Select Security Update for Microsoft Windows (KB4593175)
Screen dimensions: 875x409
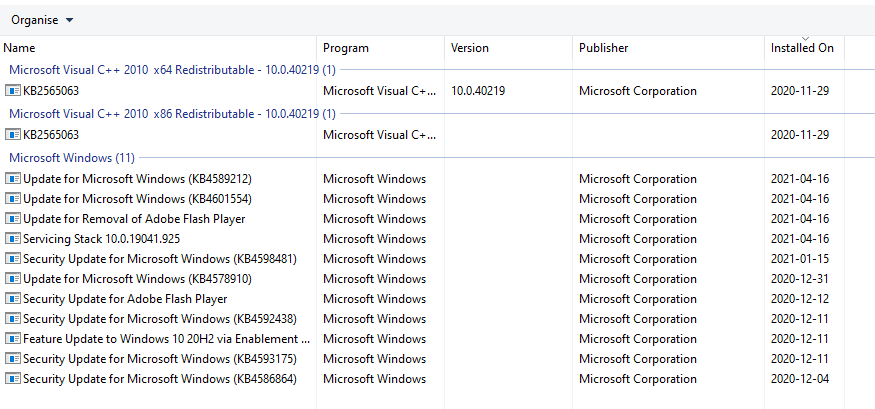pos(160,358)
